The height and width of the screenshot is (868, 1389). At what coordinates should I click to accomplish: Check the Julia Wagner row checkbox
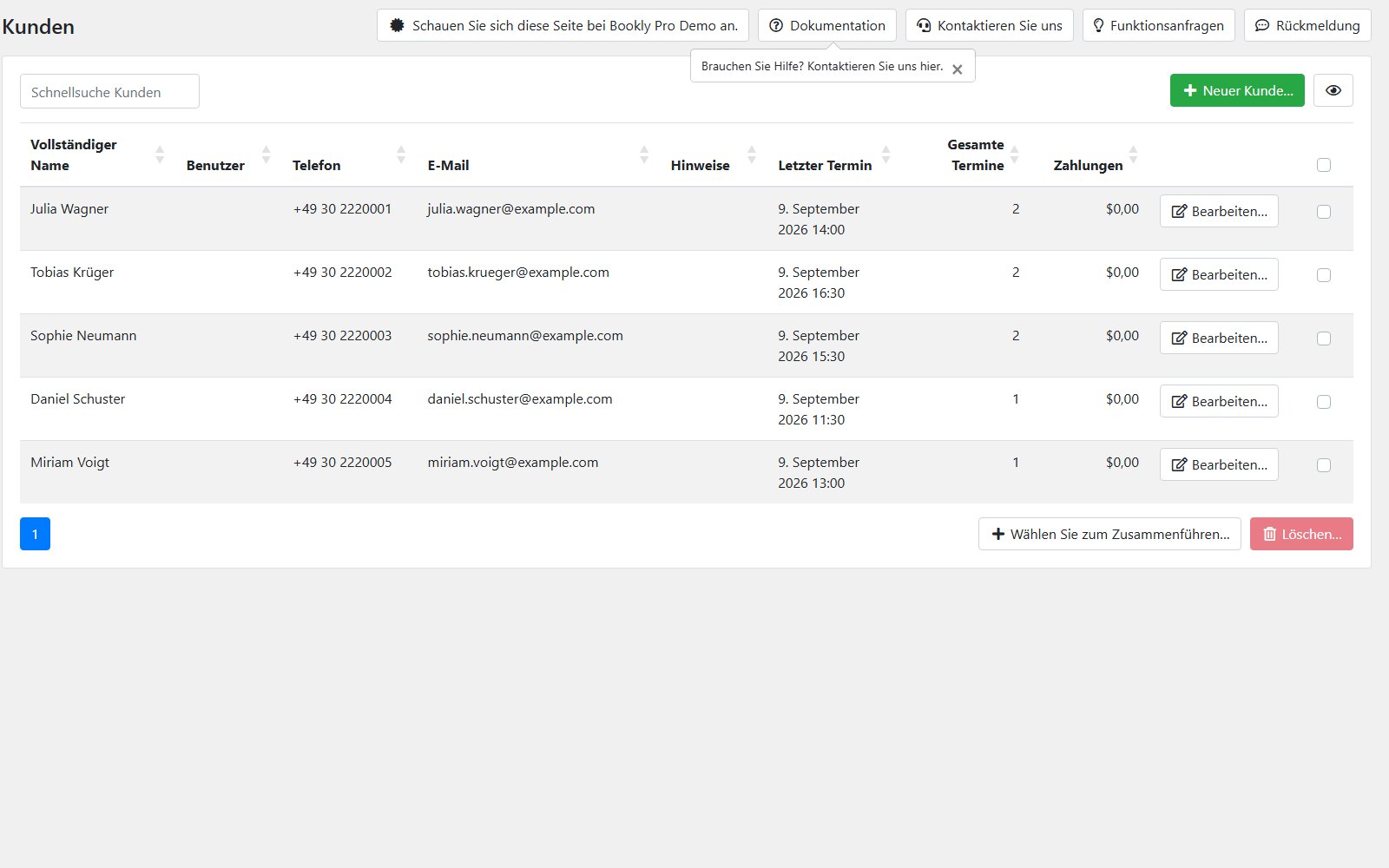(x=1324, y=212)
